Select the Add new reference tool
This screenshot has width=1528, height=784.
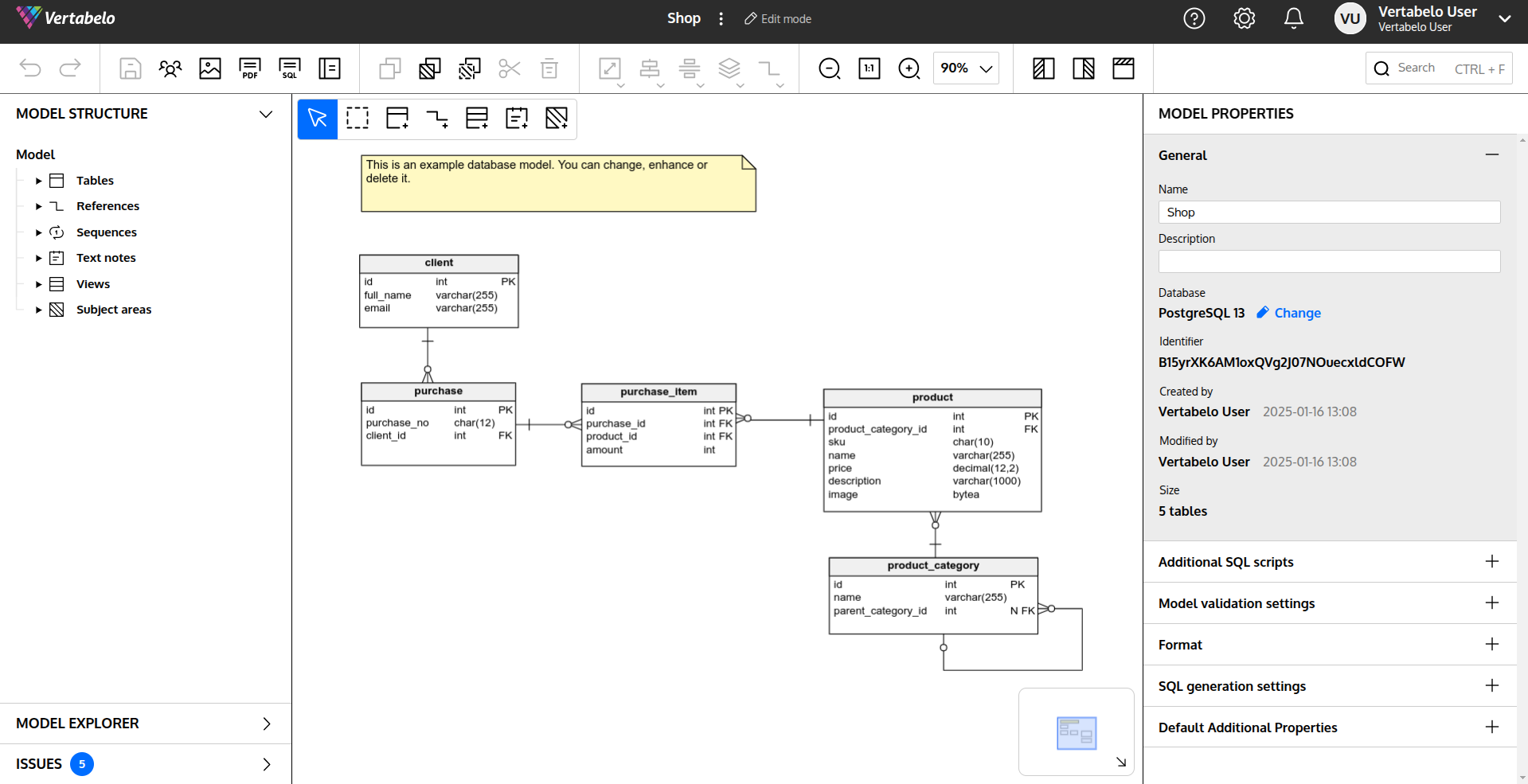point(437,119)
